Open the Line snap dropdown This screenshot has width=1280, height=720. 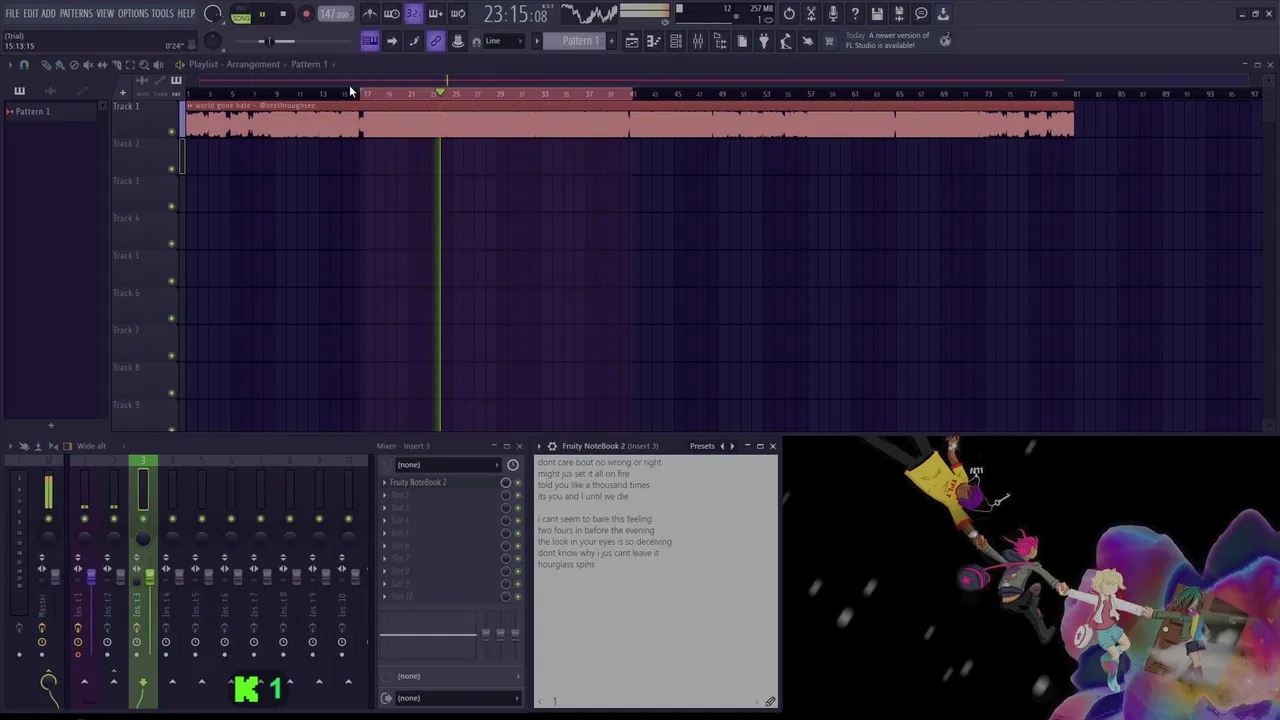(x=502, y=41)
